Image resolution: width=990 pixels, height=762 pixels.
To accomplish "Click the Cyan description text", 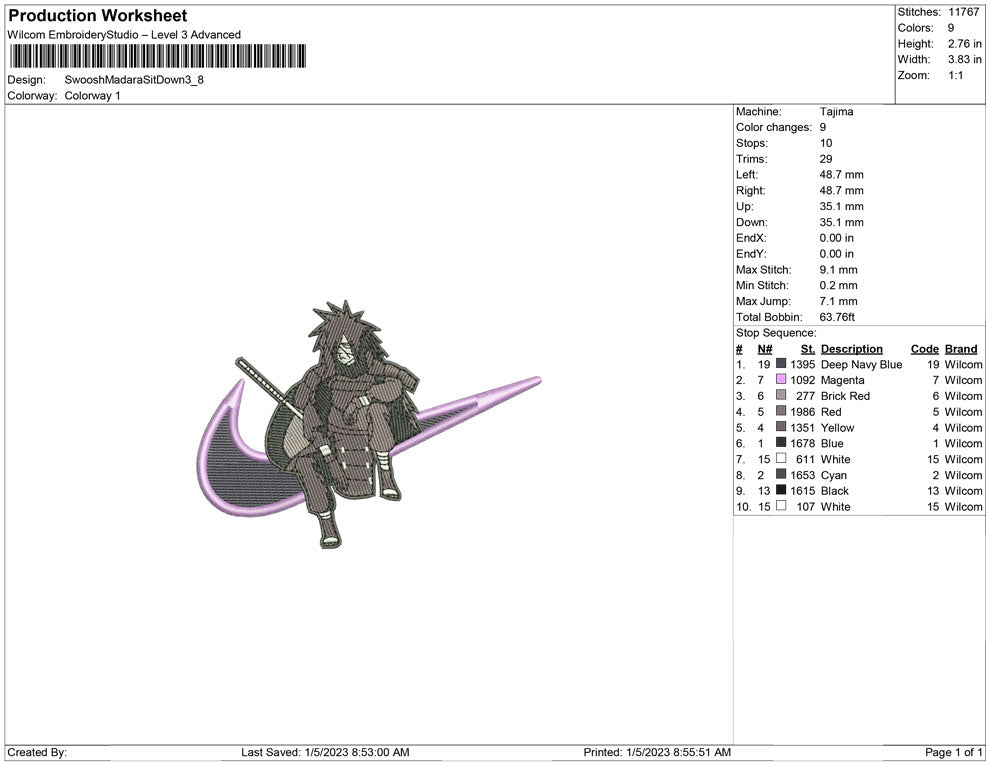I will click(833, 475).
